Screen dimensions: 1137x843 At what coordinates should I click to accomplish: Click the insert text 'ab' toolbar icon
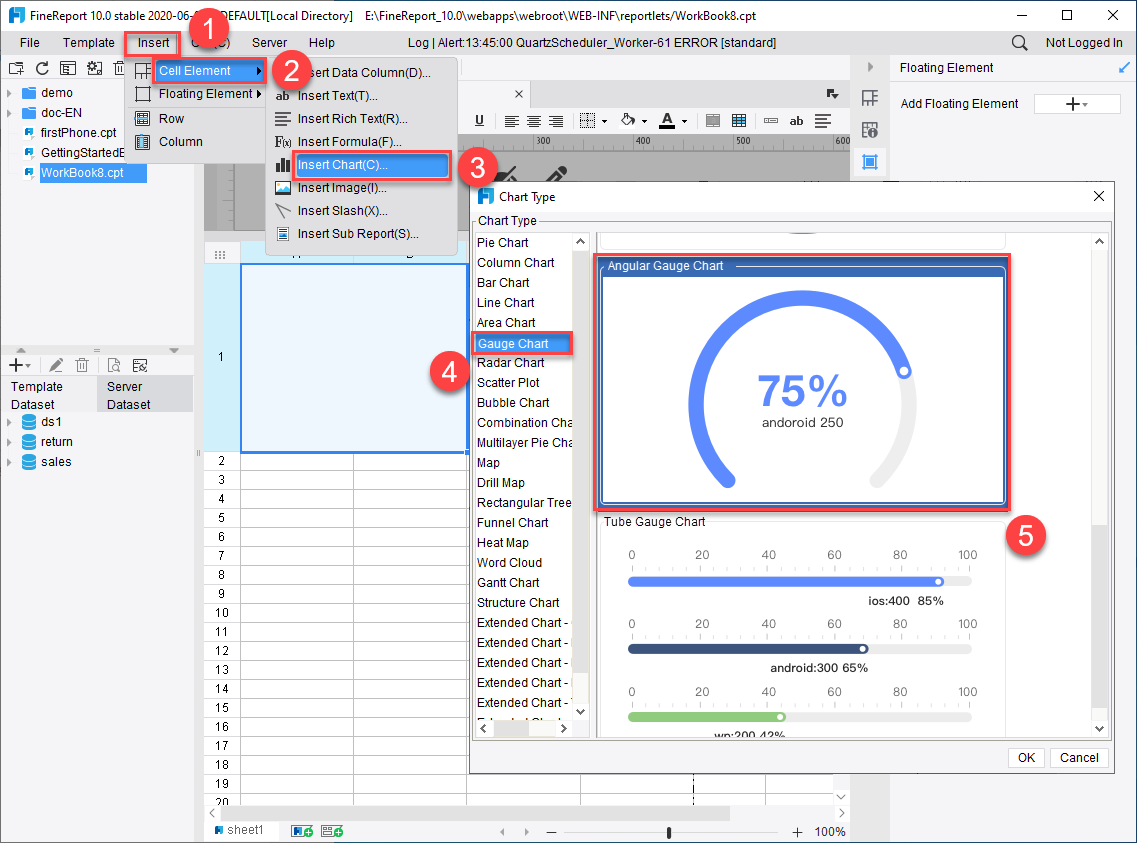point(796,121)
